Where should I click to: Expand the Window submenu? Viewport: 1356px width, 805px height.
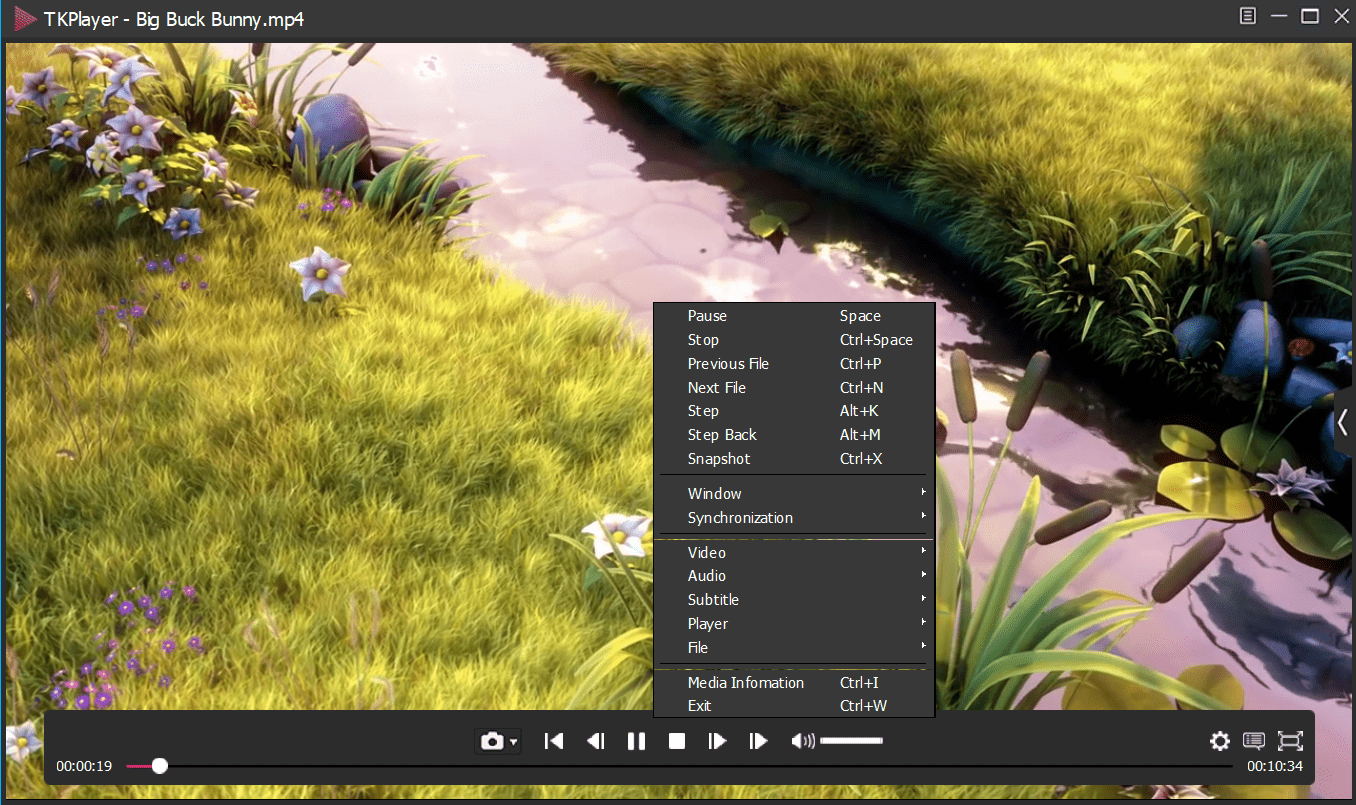tap(794, 494)
